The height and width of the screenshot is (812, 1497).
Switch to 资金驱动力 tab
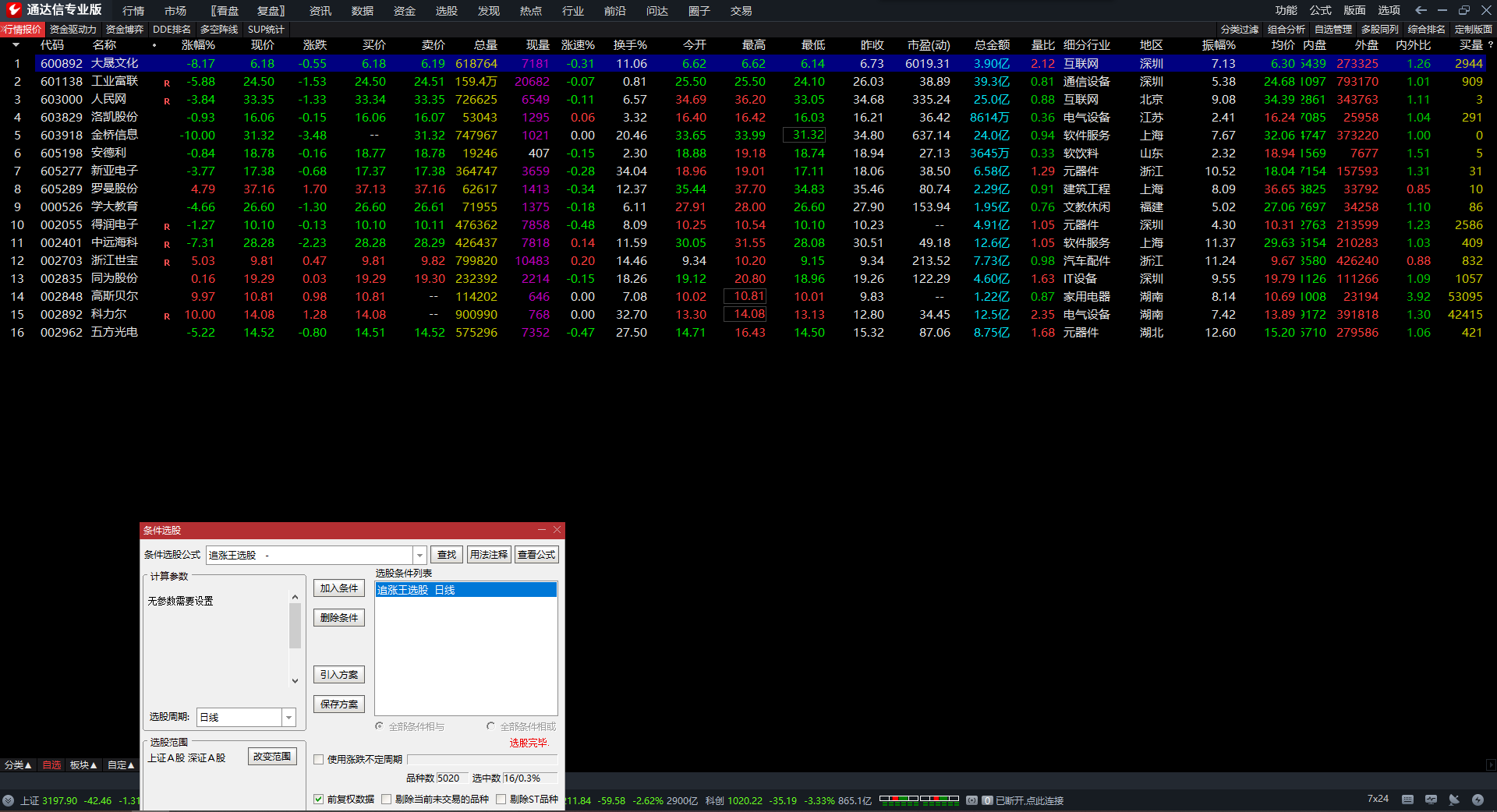(x=73, y=30)
